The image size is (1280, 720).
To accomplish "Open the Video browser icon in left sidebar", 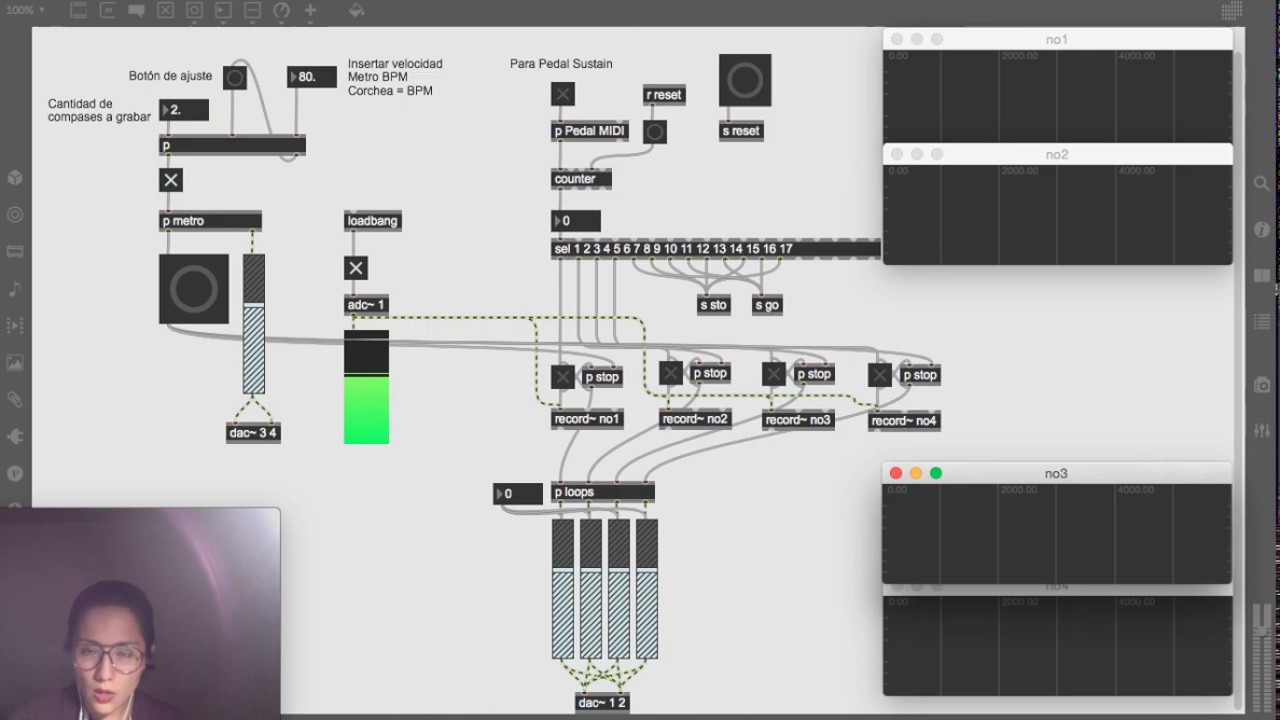I will (x=15, y=325).
